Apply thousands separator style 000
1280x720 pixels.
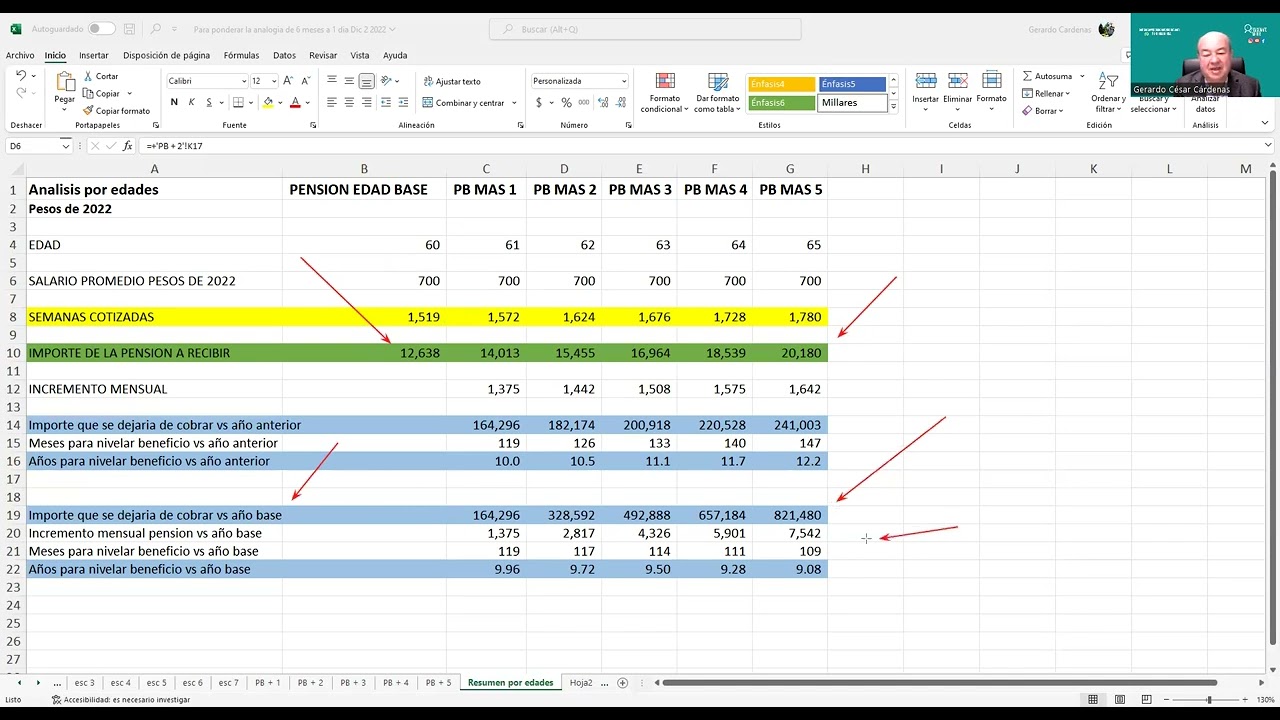point(582,102)
